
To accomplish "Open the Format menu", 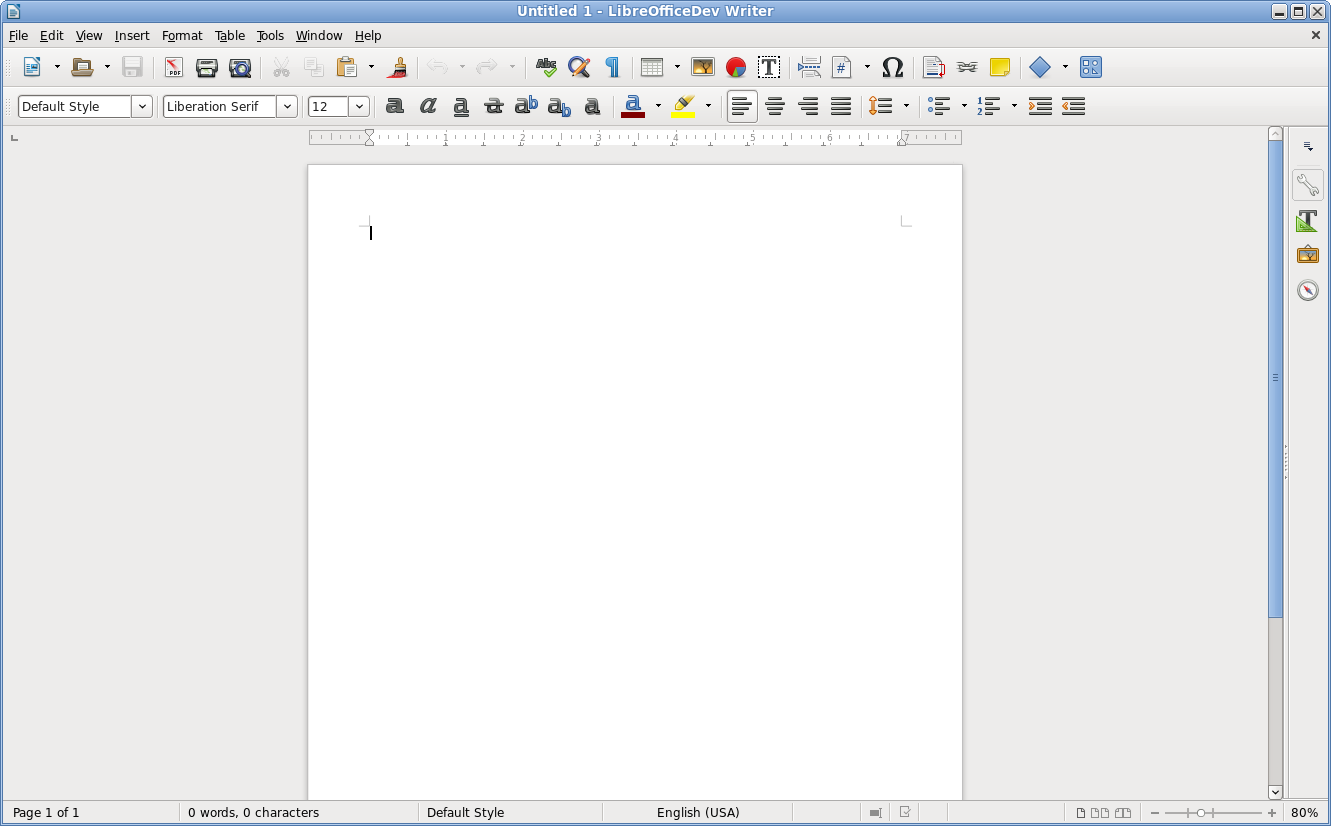I will pyautogui.click(x=182, y=36).
